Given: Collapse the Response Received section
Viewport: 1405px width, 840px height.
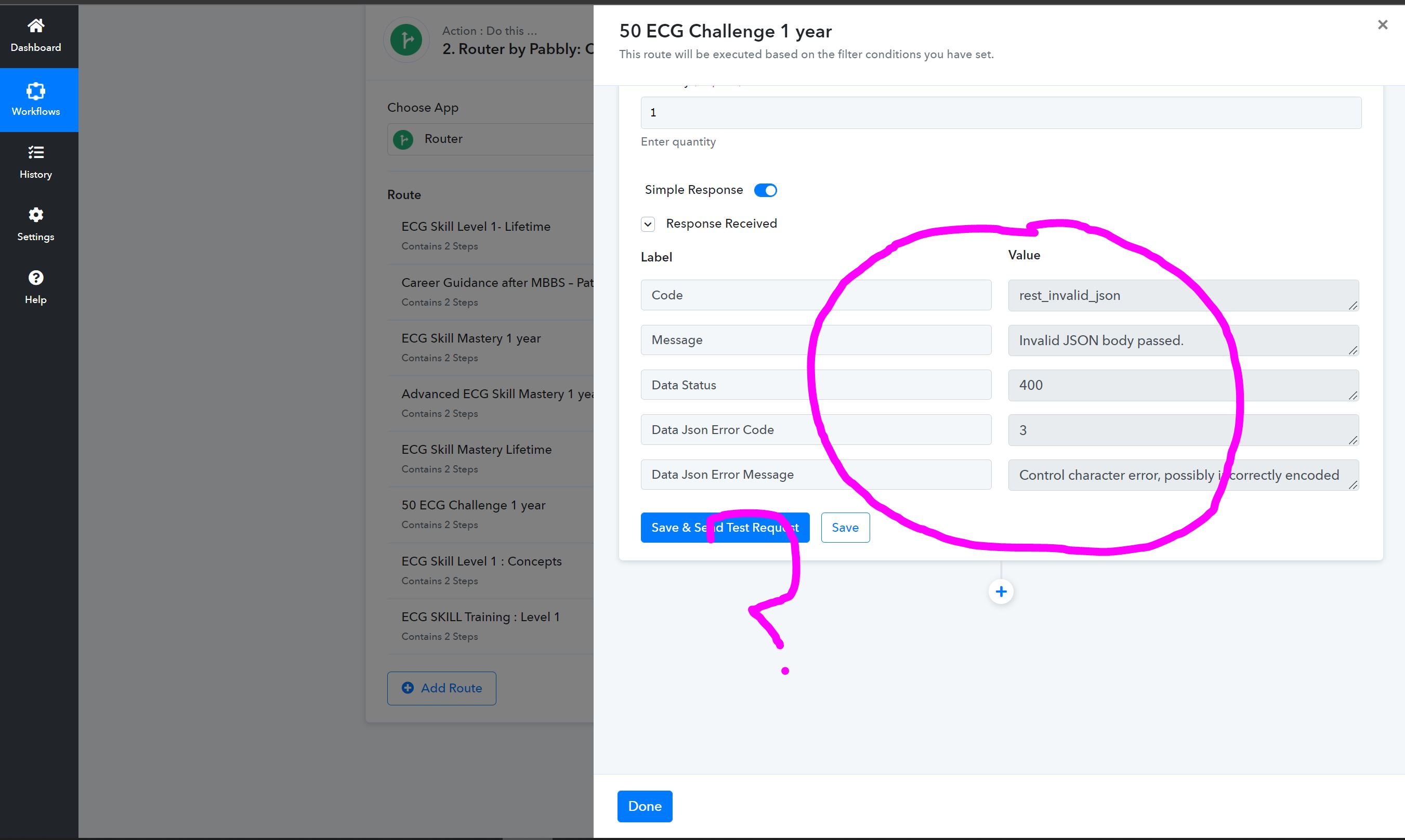Looking at the screenshot, I should coord(648,224).
